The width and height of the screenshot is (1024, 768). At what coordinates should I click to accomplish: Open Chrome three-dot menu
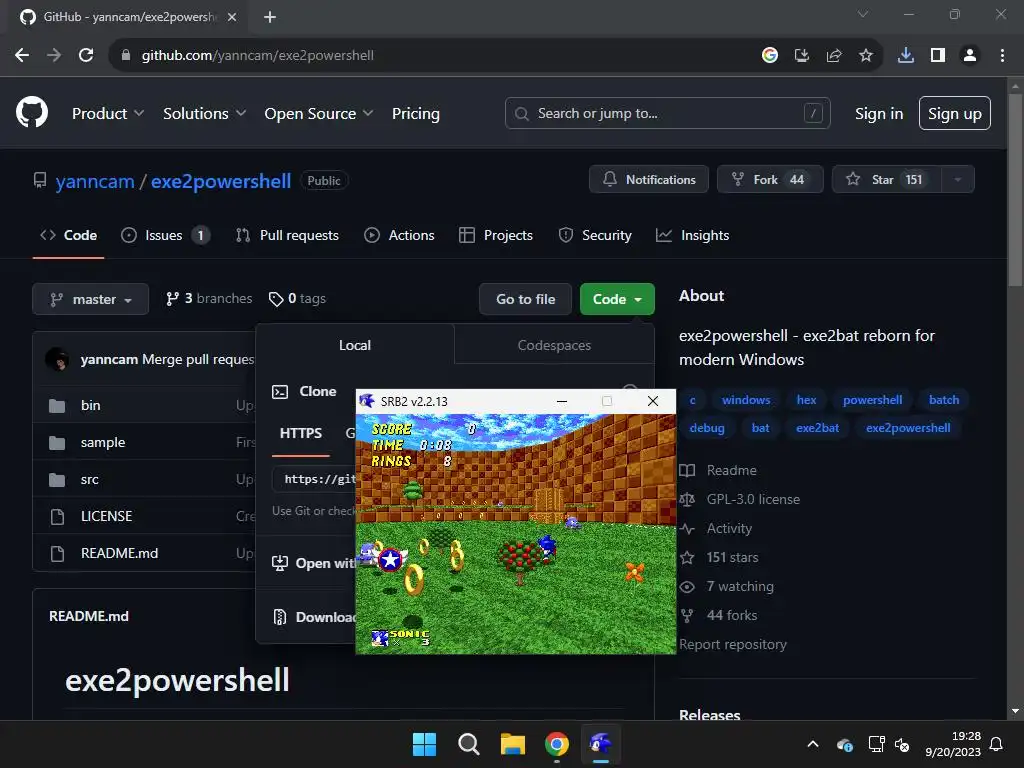pos(1002,56)
